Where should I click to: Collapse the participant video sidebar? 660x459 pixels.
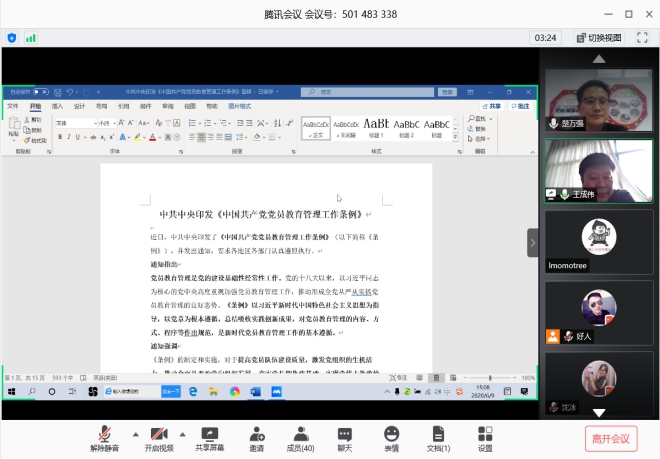(x=533, y=242)
